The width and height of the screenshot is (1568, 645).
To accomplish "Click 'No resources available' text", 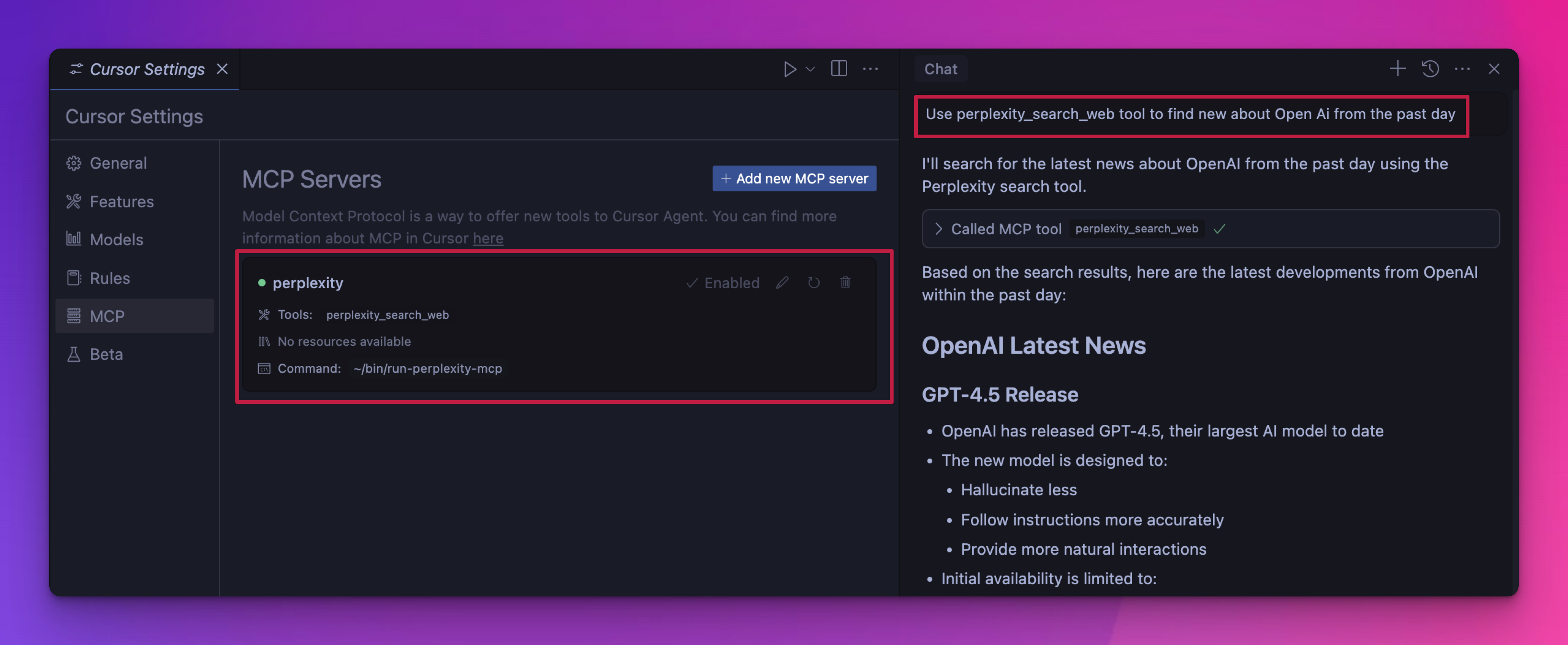I will point(345,342).
